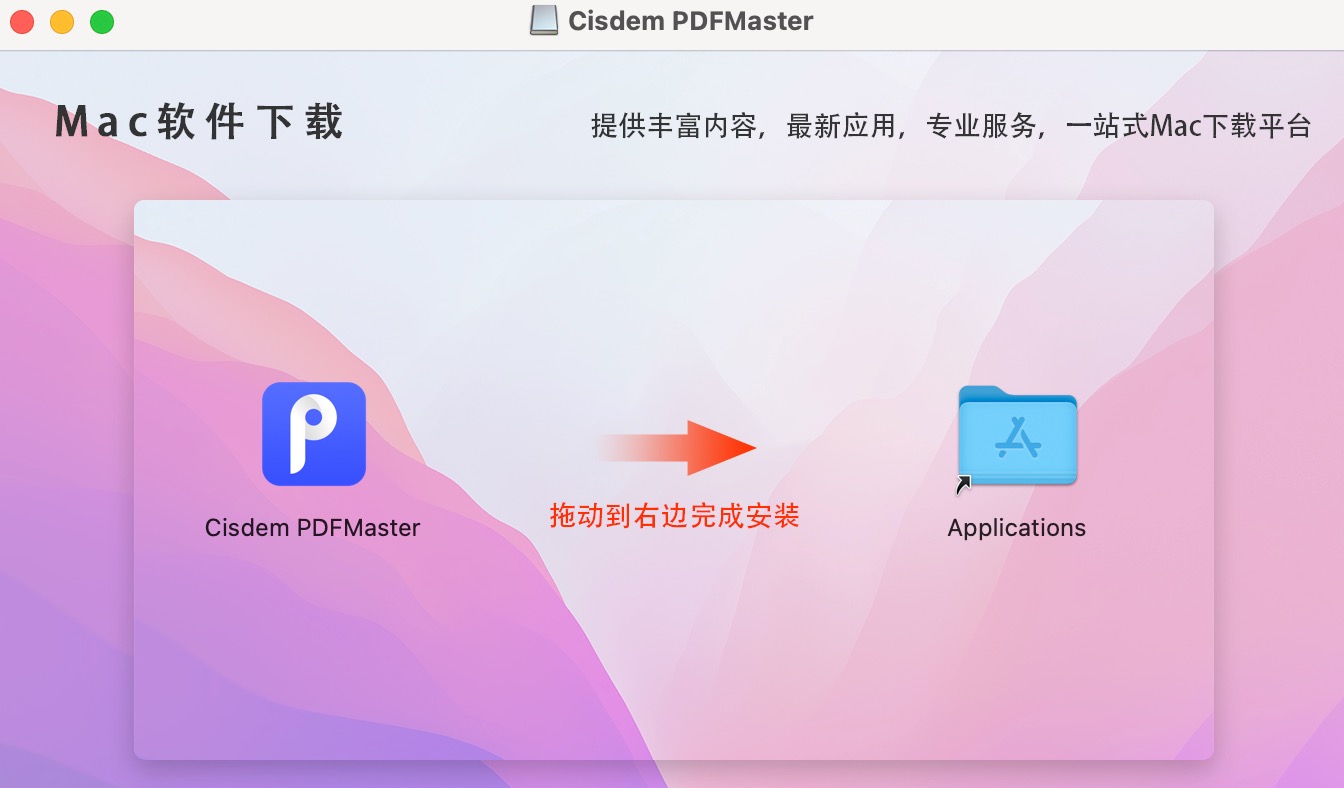The width and height of the screenshot is (1344, 788).
Task: Select the "Applications" label under the folder
Action: 1016,528
